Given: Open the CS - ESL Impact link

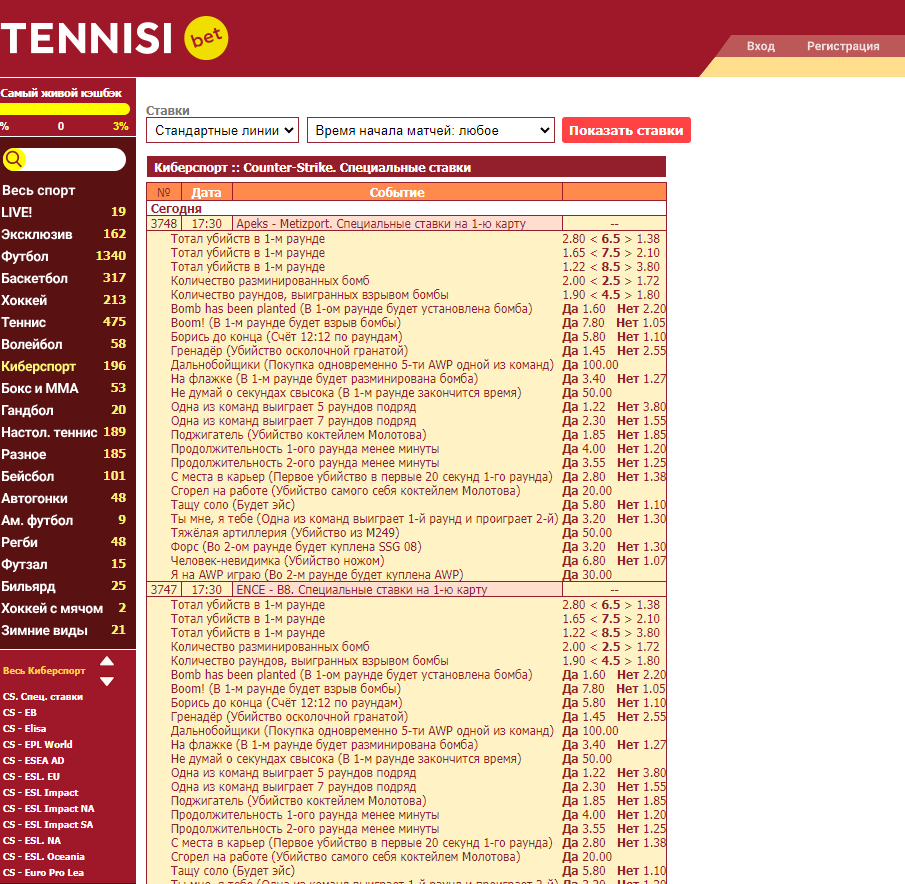Looking at the screenshot, I should tap(40, 793).
